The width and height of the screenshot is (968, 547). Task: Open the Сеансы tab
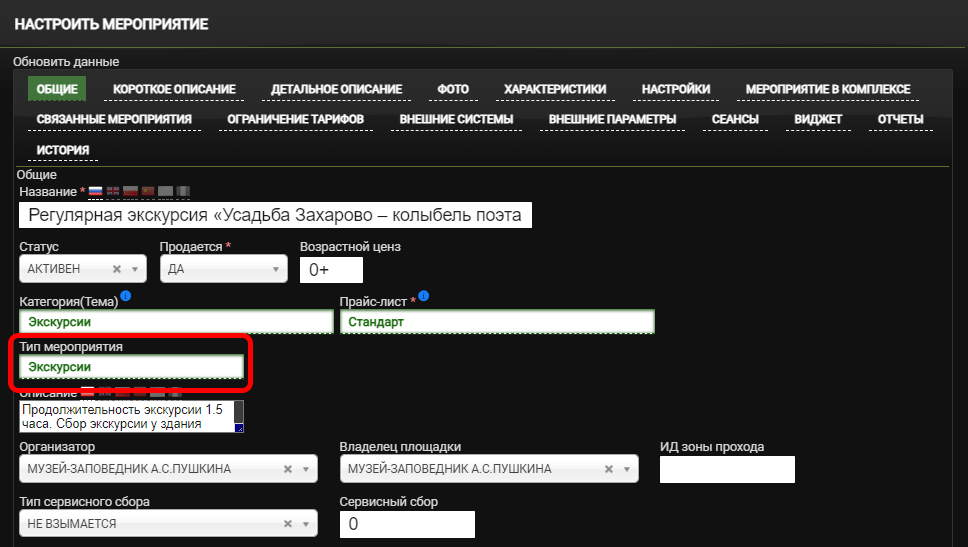(x=734, y=119)
